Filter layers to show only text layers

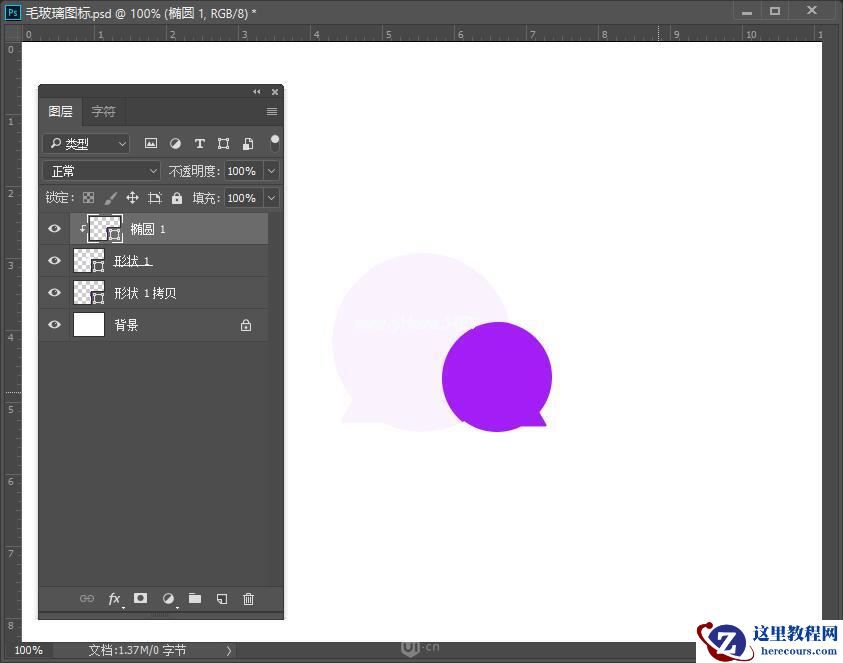200,143
